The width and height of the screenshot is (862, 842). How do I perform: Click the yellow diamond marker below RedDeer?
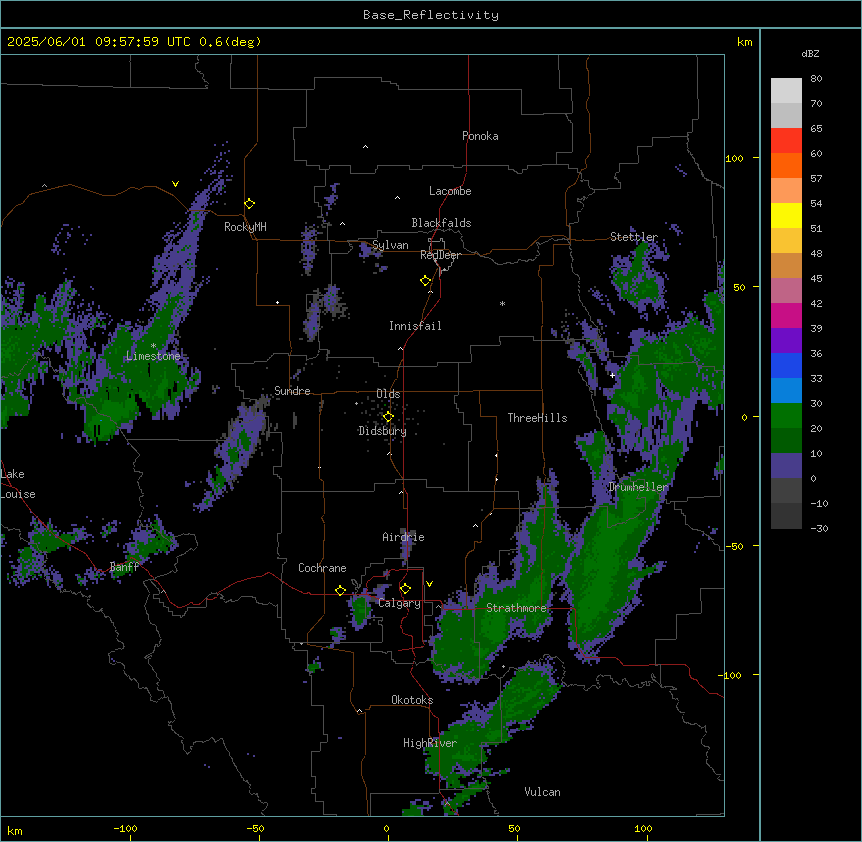tap(426, 281)
